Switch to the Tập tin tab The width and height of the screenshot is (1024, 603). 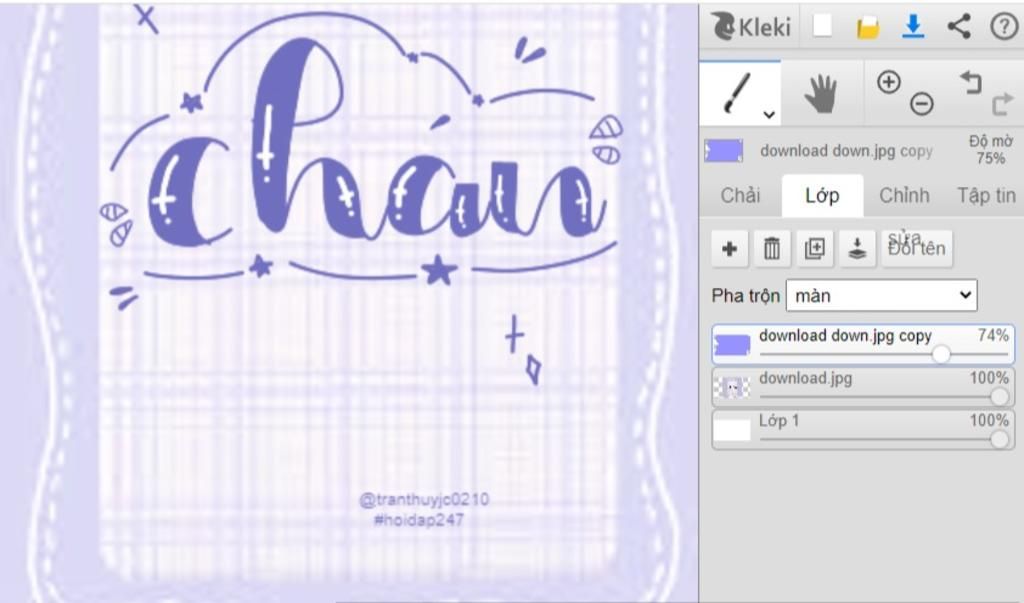pos(986,195)
